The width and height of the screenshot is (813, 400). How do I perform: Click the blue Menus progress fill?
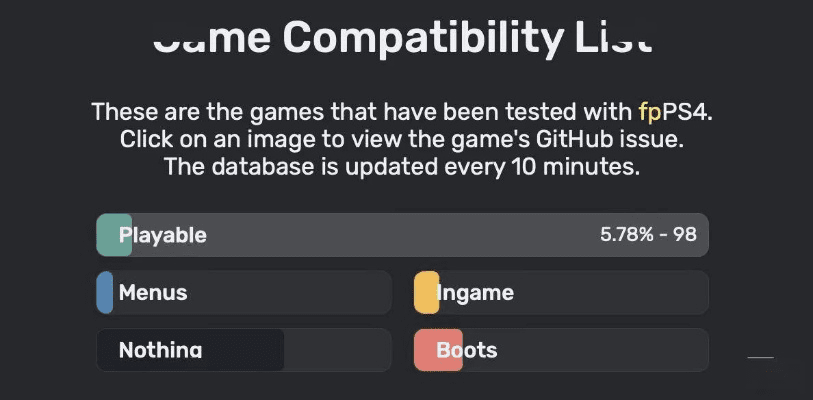104,293
